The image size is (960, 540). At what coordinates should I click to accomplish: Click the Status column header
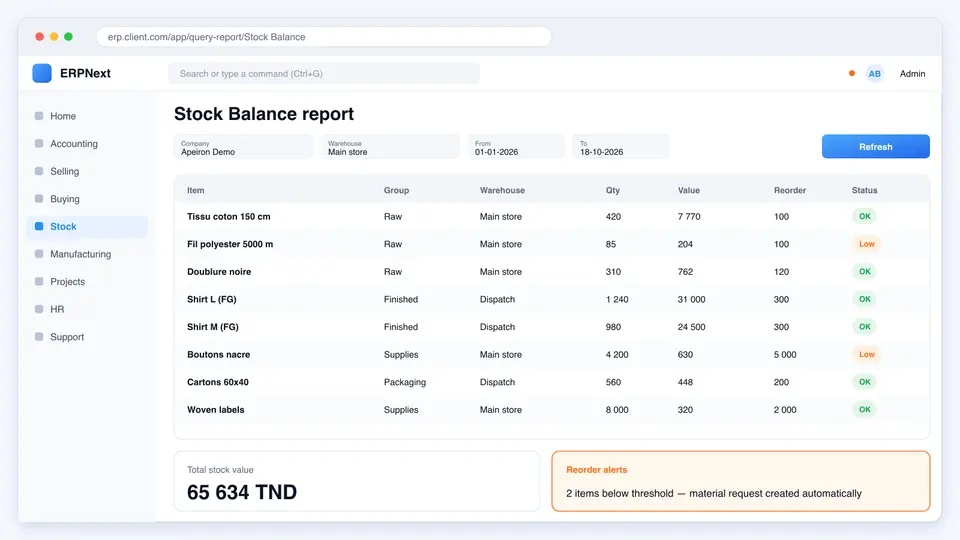coord(864,190)
